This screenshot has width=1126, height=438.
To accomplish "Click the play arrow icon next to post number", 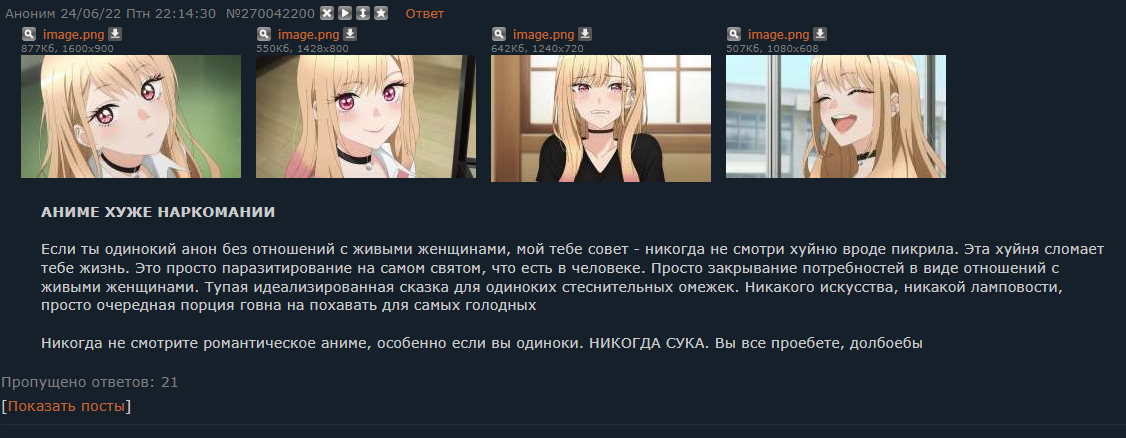I will (x=345, y=13).
